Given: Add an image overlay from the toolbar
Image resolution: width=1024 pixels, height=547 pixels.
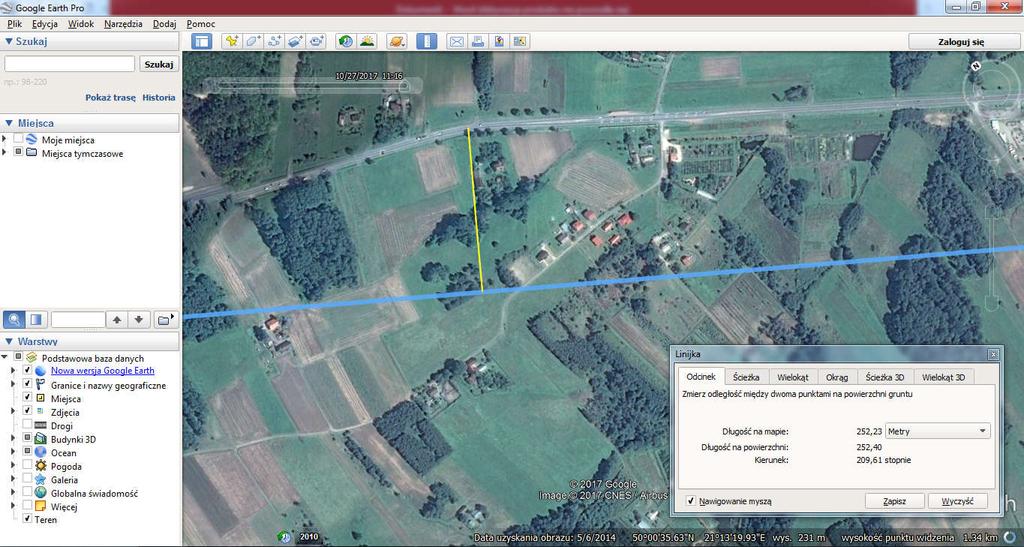Looking at the screenshot, I should (295, 41).
